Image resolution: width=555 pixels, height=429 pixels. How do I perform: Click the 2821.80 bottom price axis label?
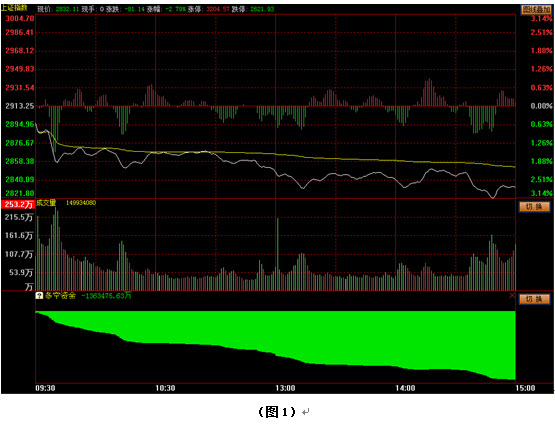click(20, 193)
